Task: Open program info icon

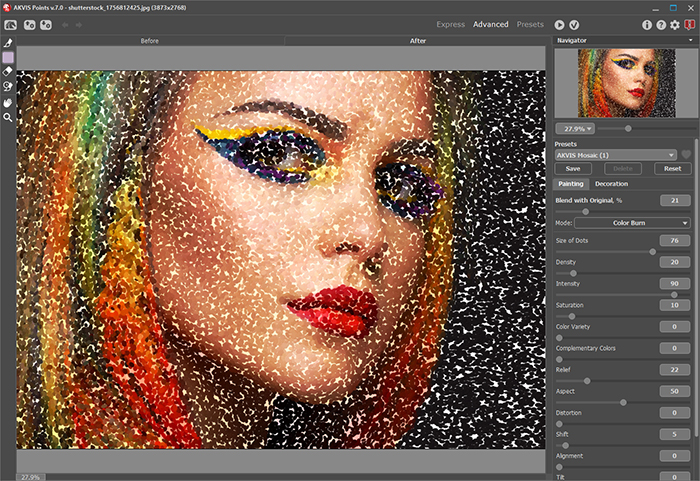Action: [647, 24]
